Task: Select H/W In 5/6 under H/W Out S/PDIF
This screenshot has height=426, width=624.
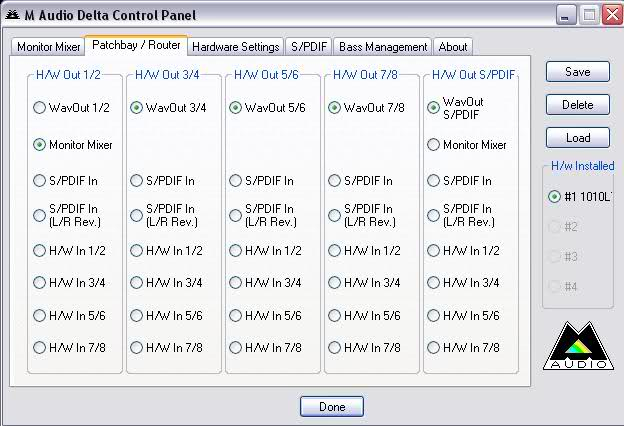Action: point(434,315)
